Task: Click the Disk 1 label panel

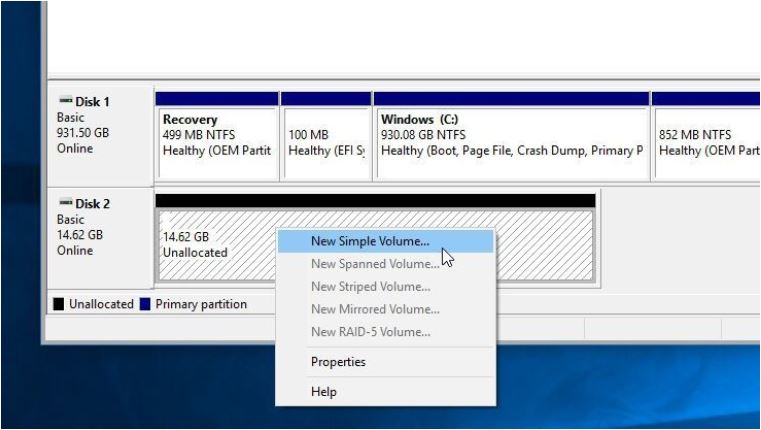Action: (100, 135)
